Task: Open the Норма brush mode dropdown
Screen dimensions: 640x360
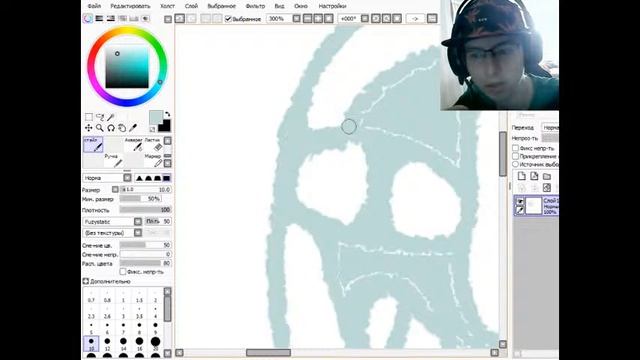Action: (x=127, y=178)
